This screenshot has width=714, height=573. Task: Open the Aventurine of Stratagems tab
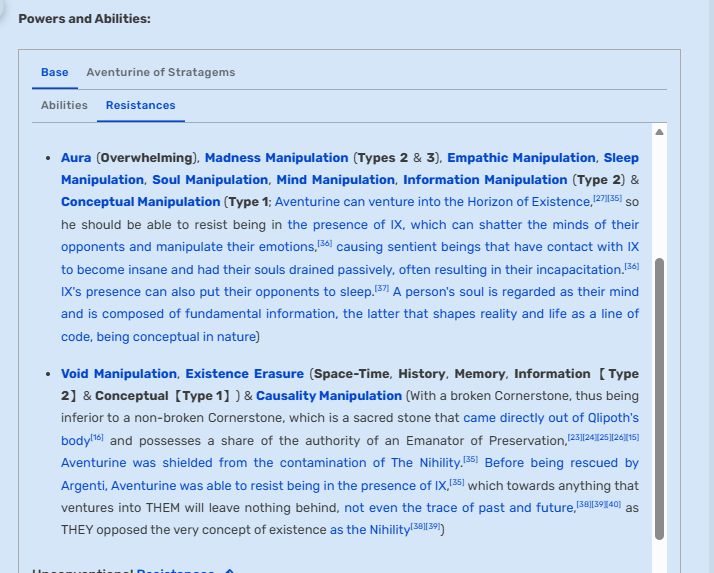(161, 72)
